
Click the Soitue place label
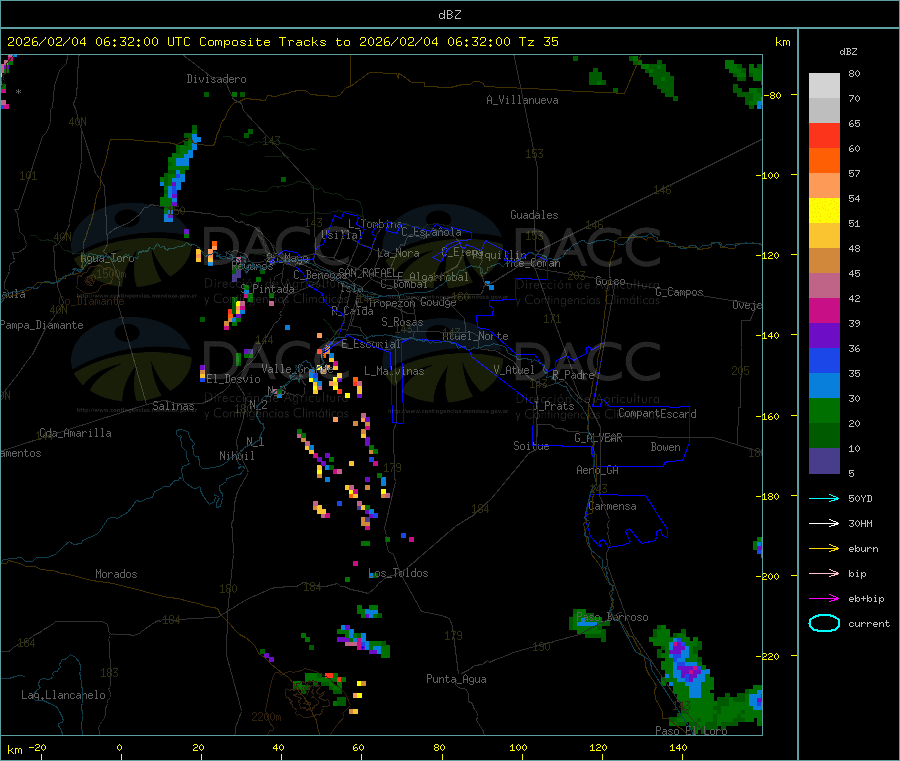point(531,446)
